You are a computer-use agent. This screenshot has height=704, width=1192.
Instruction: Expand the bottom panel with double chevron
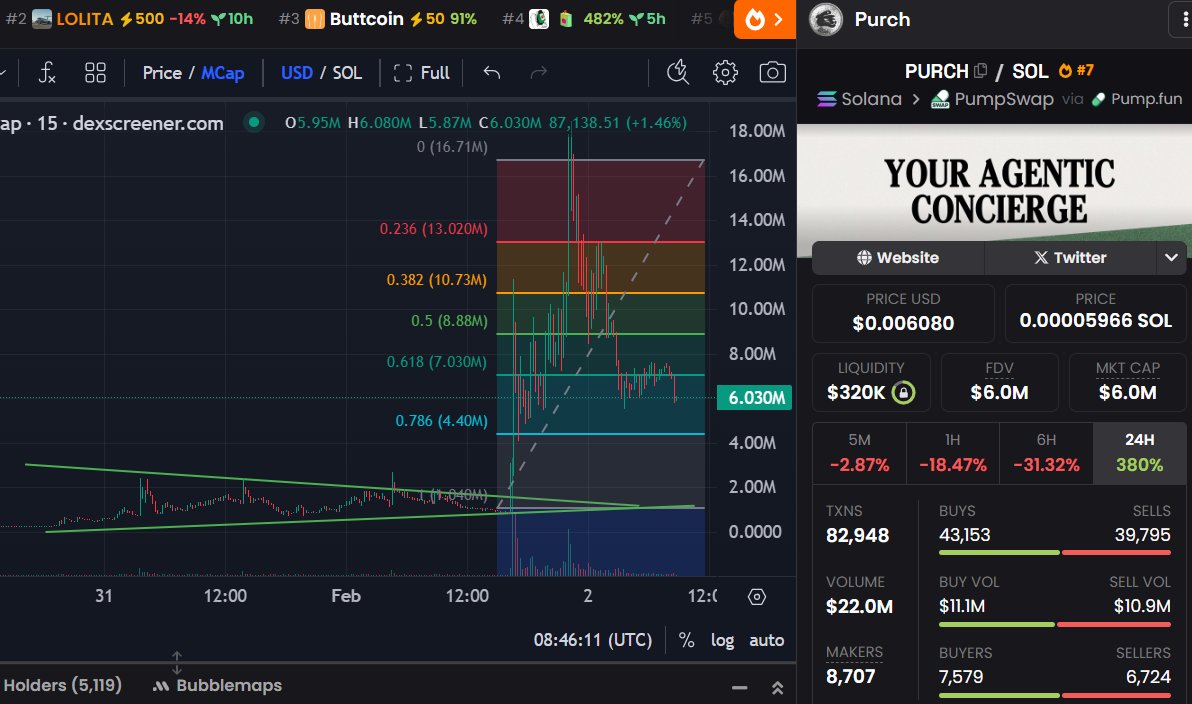[777, 688]
